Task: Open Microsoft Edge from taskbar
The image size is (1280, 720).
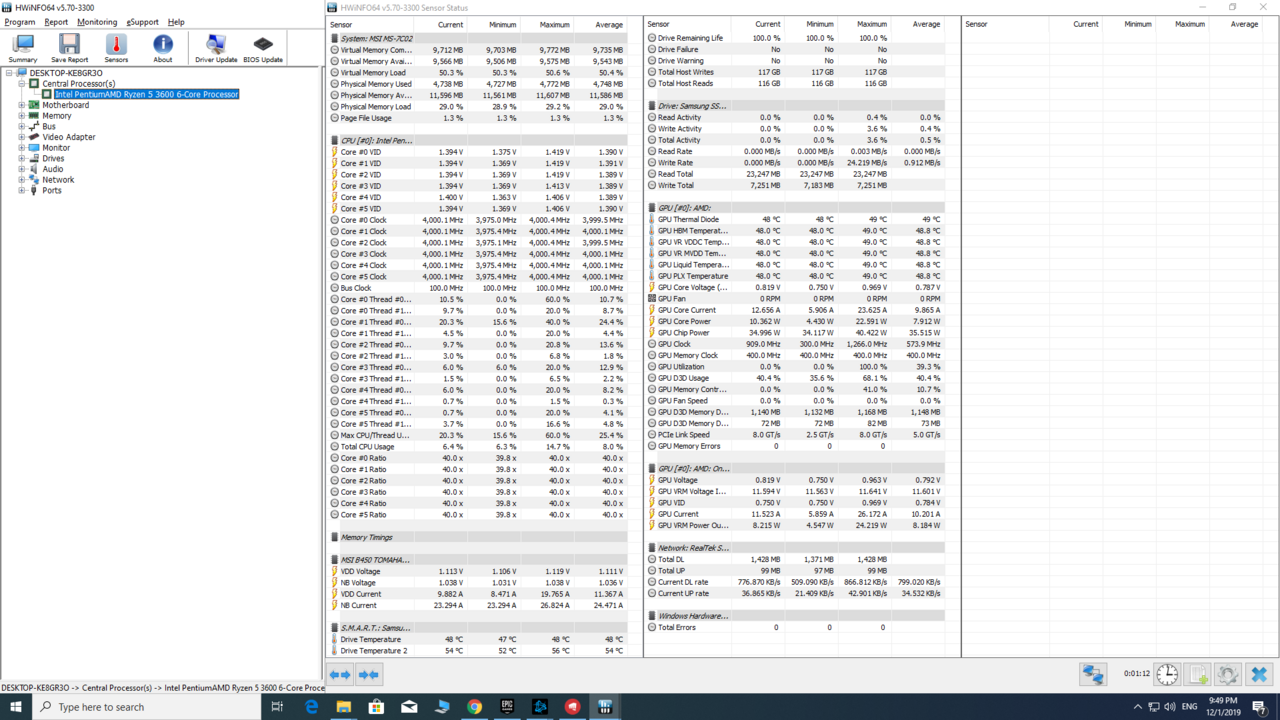Action: 311,707
